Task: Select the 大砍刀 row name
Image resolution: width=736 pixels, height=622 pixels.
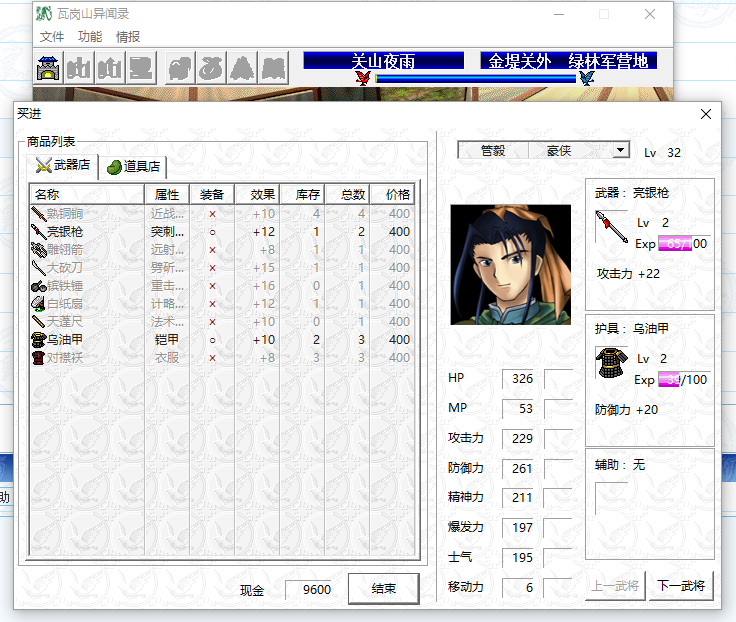Action: [65, 268]
